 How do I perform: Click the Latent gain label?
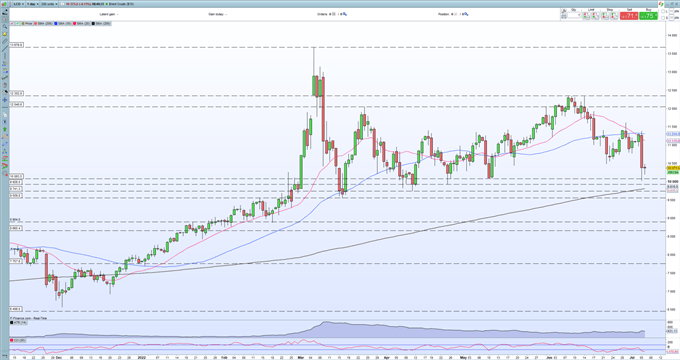[x=107, y=14]
